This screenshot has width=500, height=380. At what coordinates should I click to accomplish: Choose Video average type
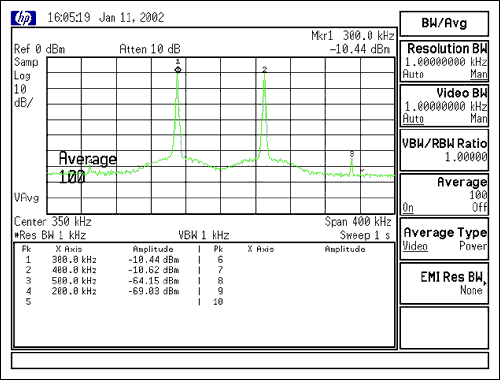(415, 246)
